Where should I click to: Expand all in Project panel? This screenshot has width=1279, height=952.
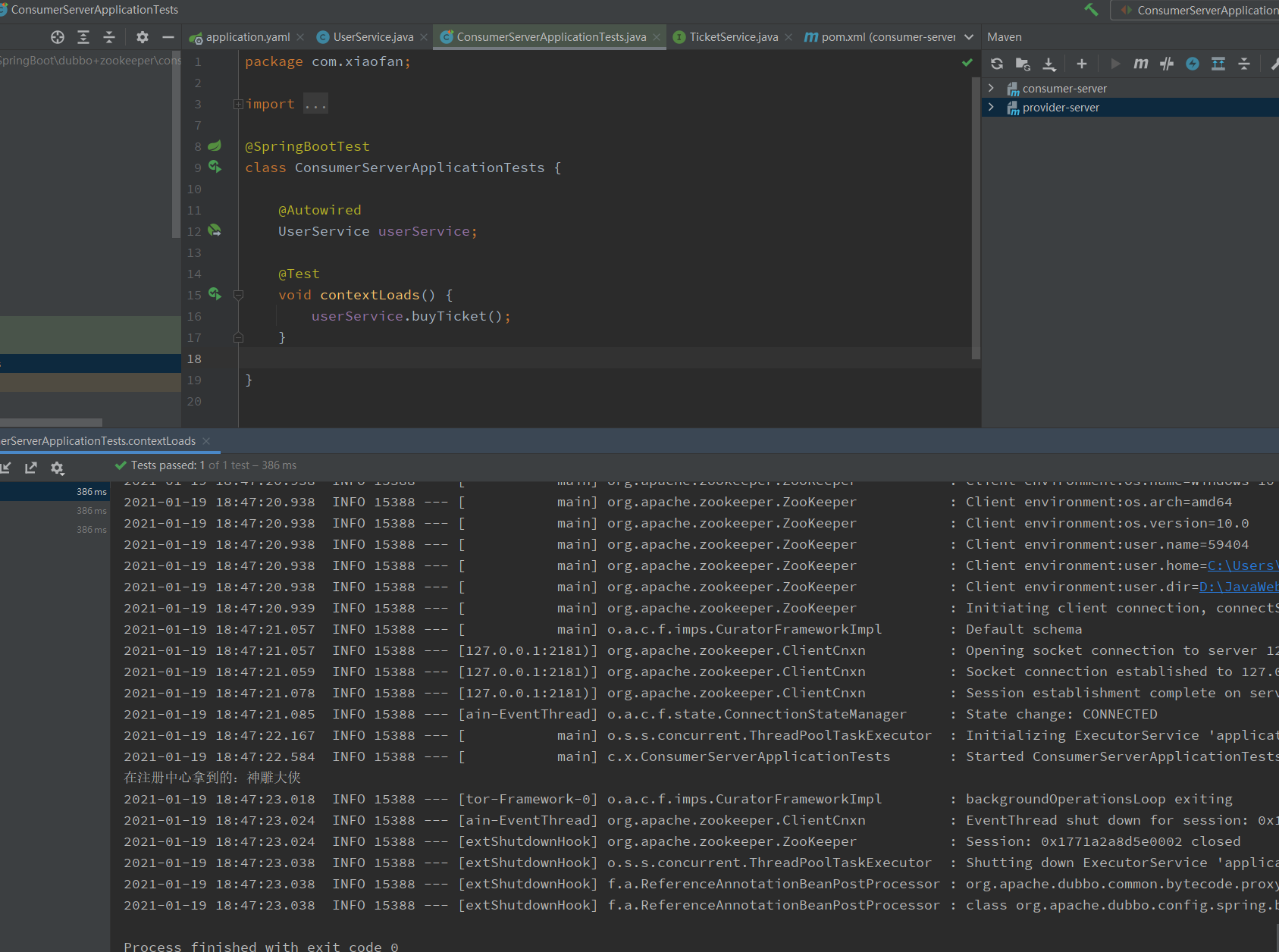(83, 37)
